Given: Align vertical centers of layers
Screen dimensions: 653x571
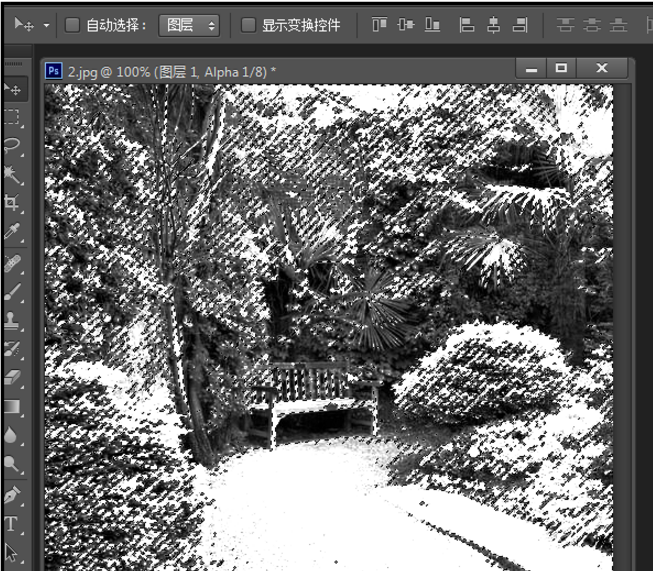Looking at the screenshot, I should tap(406, 25).
